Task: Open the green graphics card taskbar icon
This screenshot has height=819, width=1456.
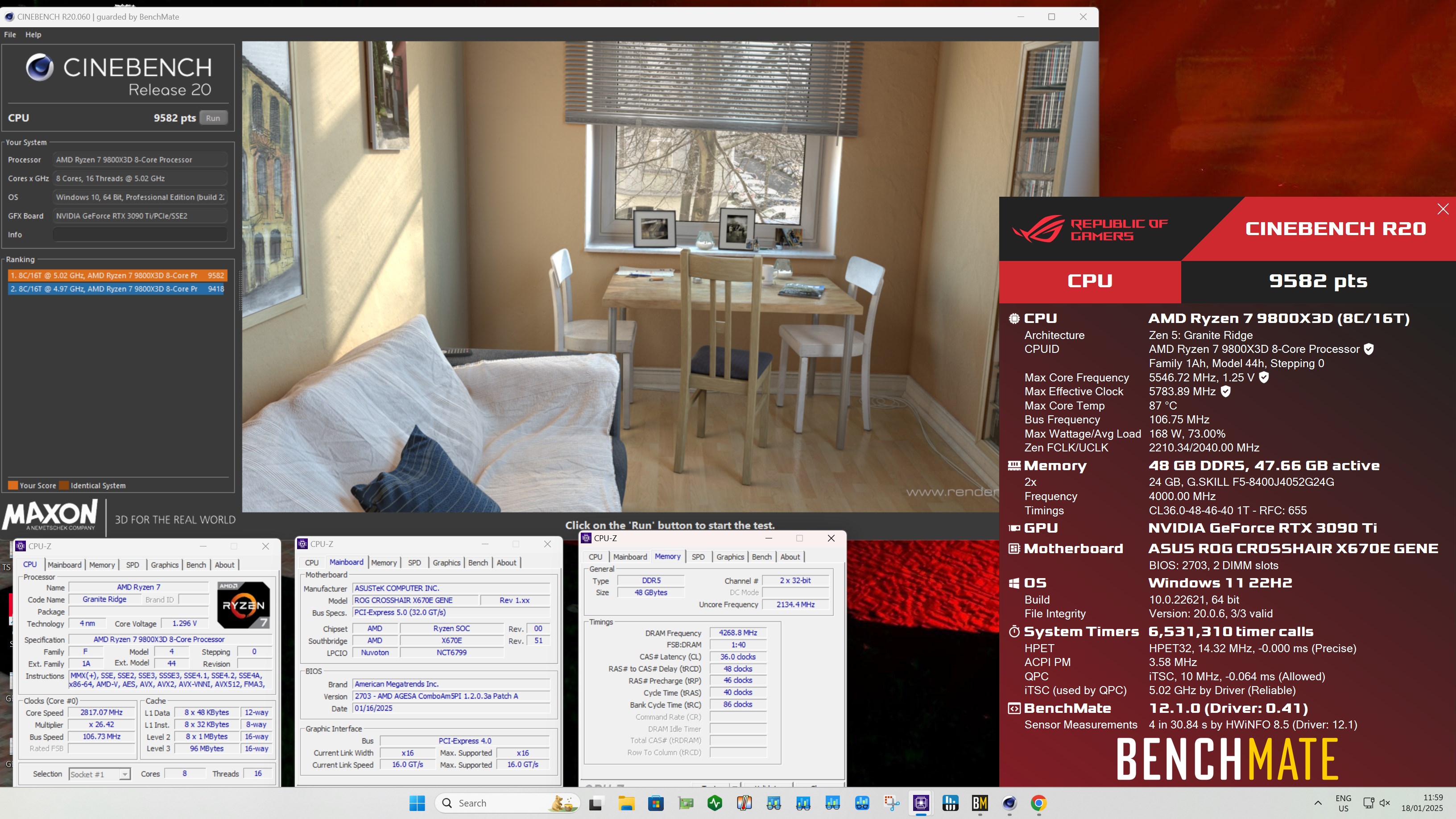Action: click(686, 803)
